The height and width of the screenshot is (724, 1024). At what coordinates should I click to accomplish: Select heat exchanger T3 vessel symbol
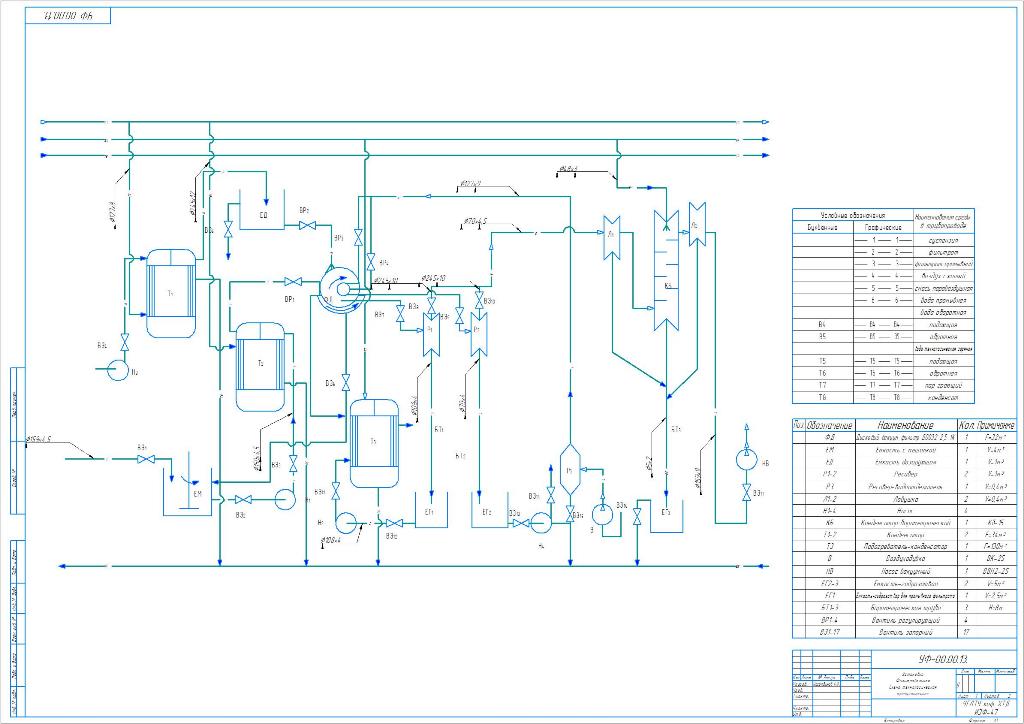coord(374,443)
